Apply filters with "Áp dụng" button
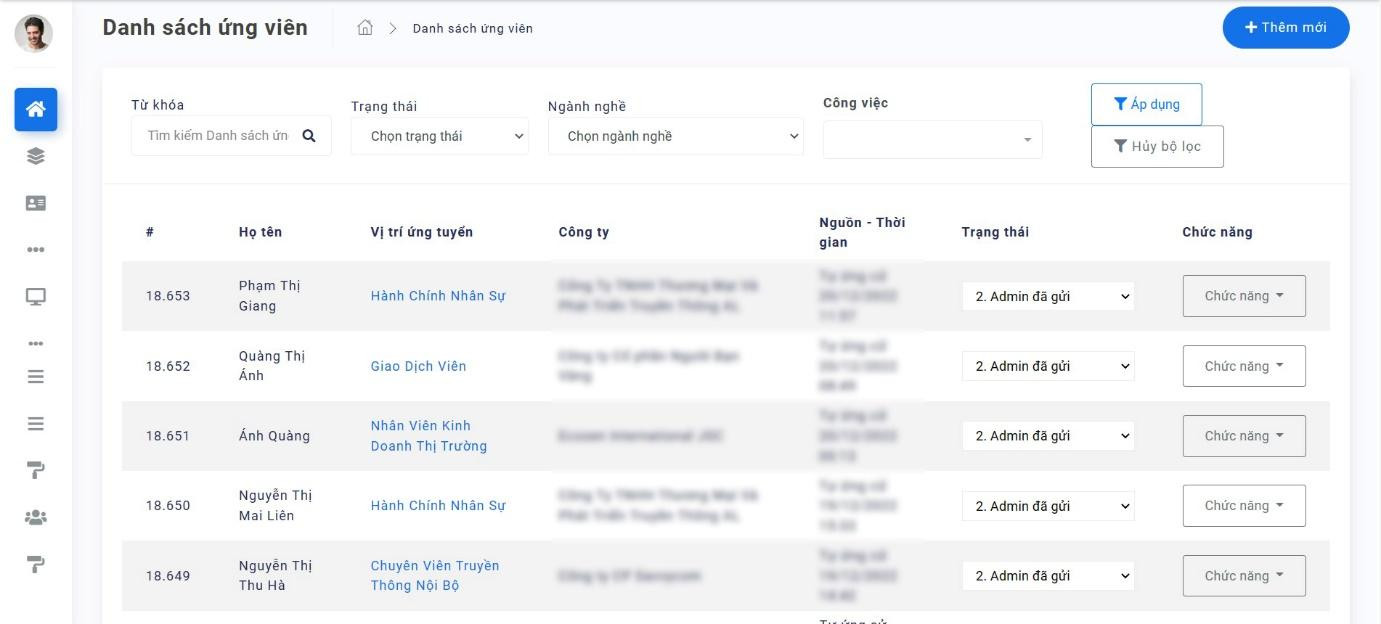 [x=1146, y=104]
